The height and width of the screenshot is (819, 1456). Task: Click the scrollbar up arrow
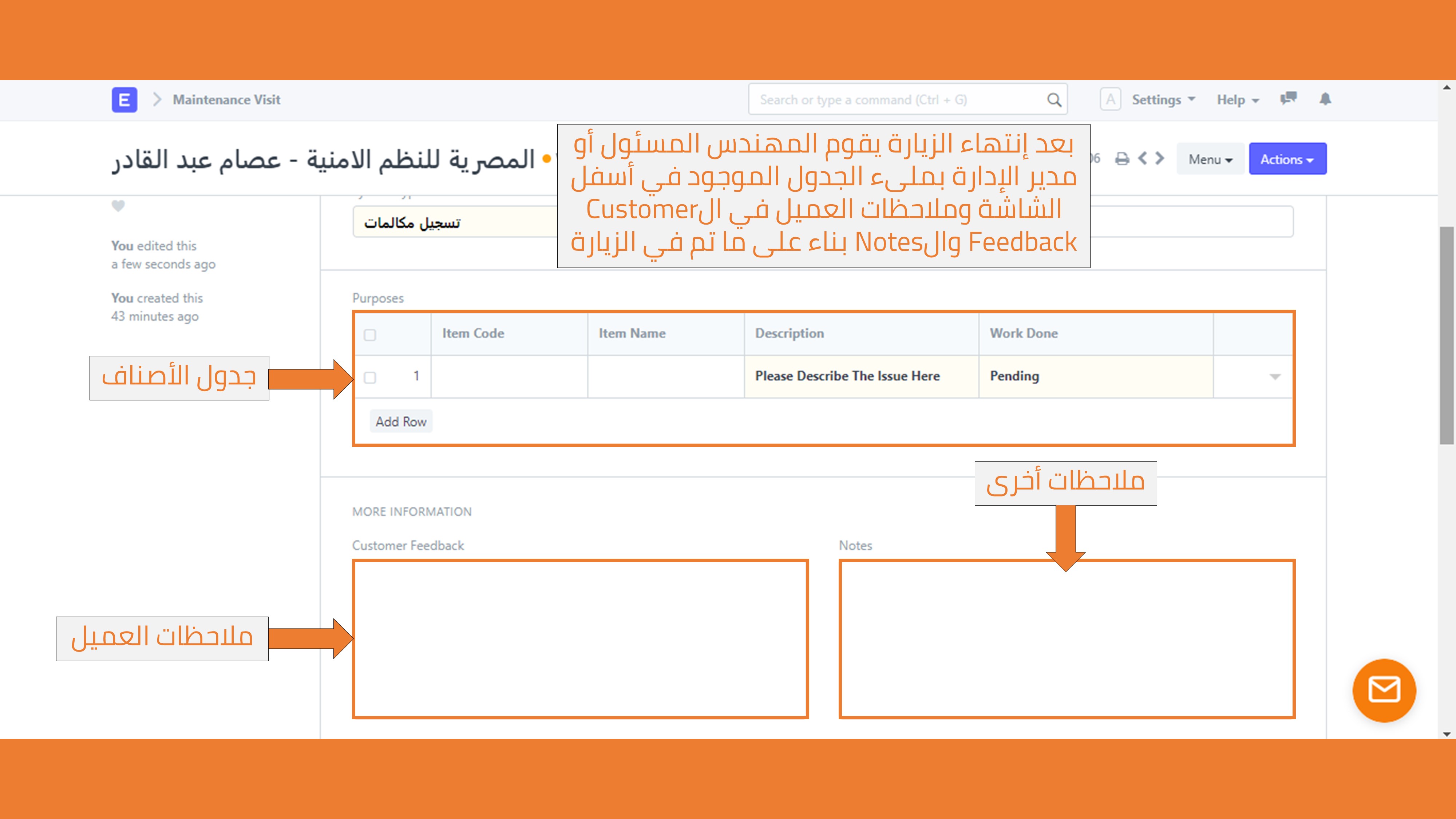[1447, 88]
